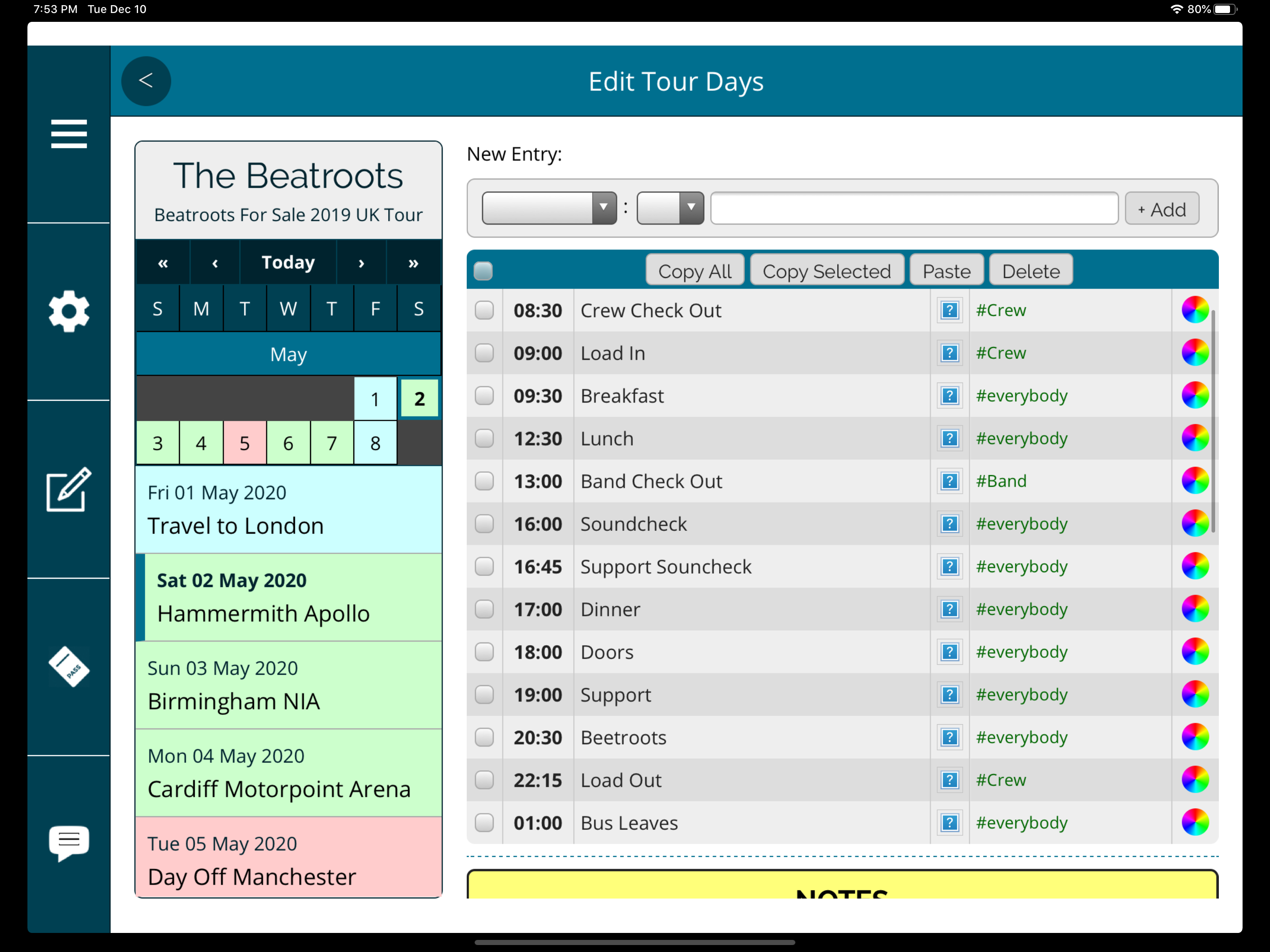The width and height of the screenshot is (1270, 952).
Task: Go back using the round arrow button
Action: coord(146,81)
